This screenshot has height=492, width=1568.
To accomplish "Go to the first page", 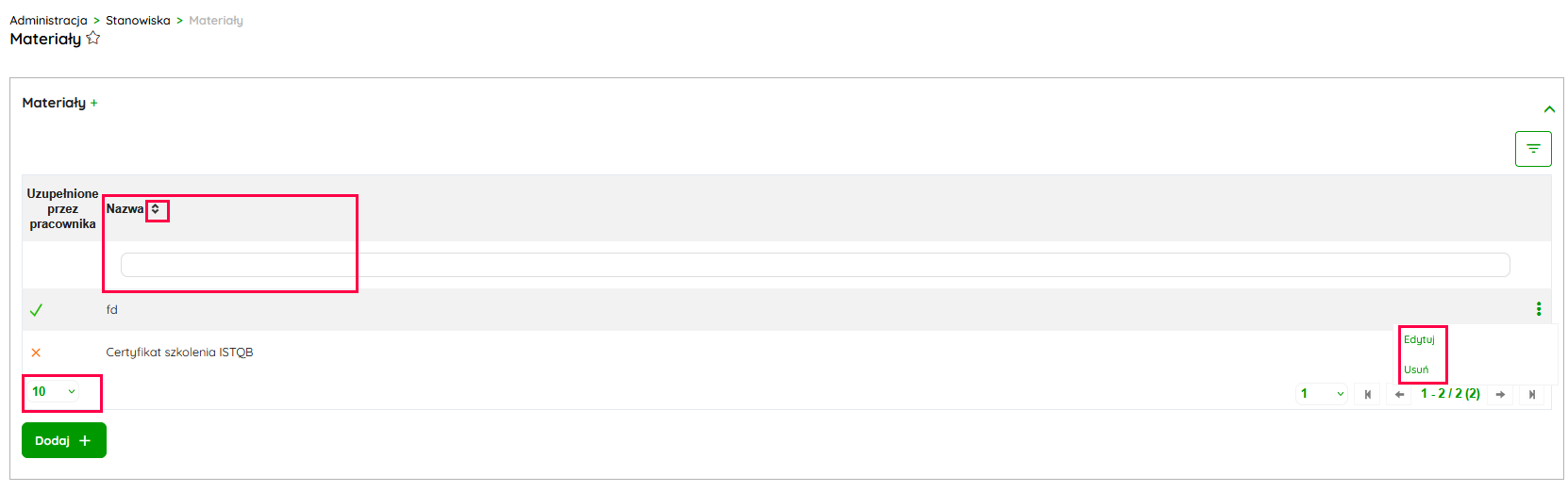I will coord(1368,394).
